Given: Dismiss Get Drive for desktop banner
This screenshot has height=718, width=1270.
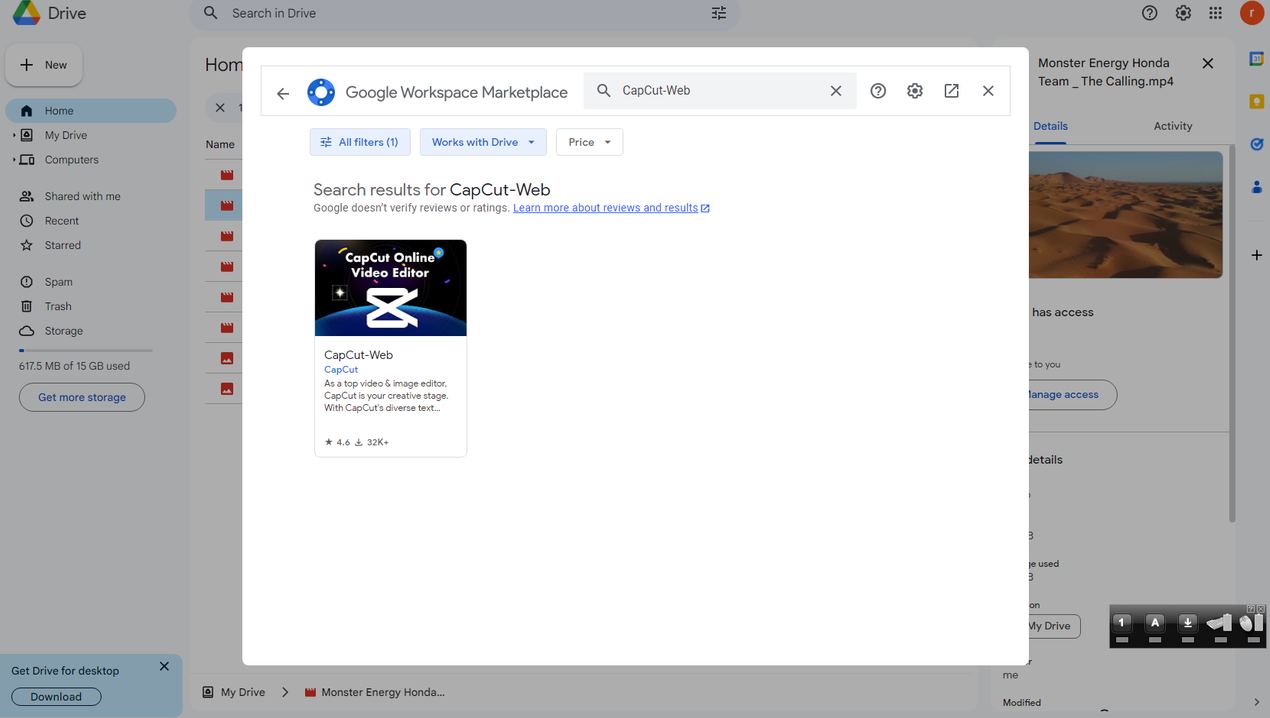Looking at the screenshot, I should point(164,666).
